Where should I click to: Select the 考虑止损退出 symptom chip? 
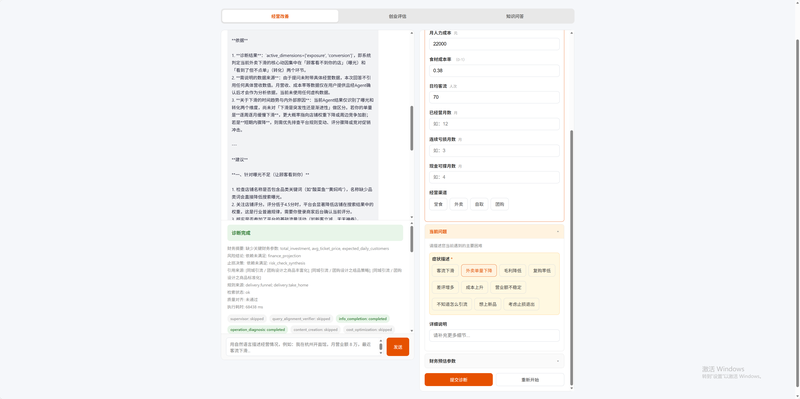coord(521,304)
